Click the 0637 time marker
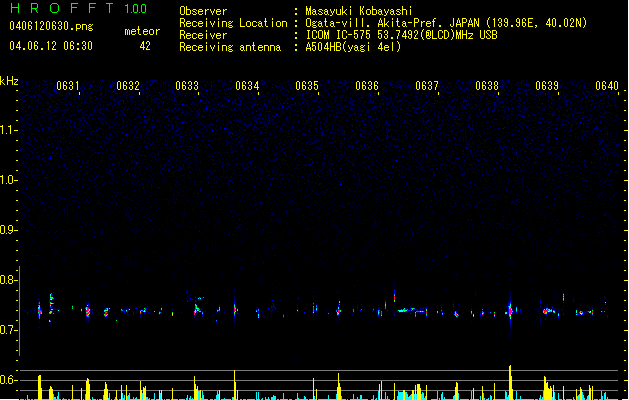 point(427,86)
